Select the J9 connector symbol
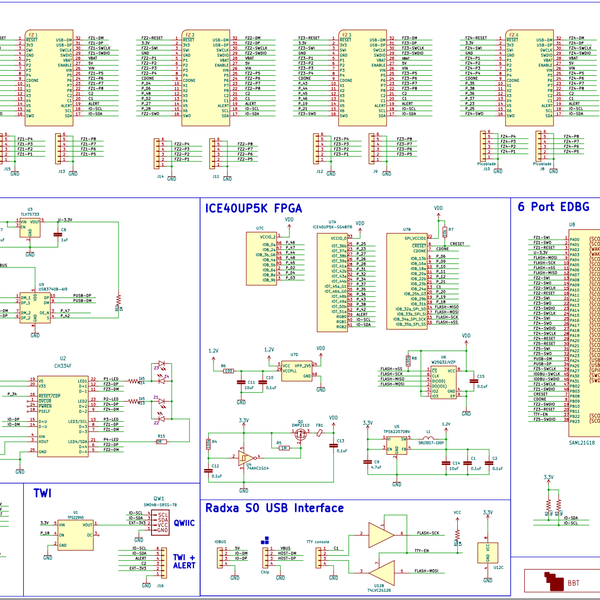 point(372,148)
